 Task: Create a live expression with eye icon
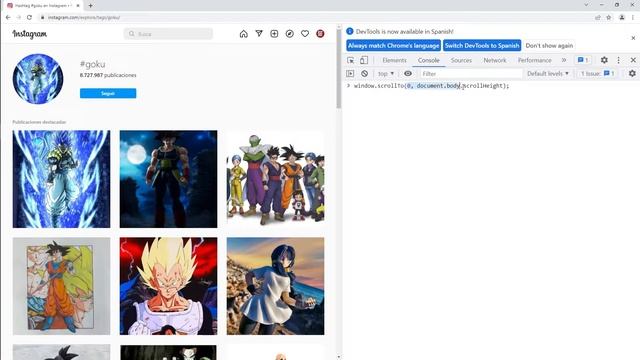[408, 73]
